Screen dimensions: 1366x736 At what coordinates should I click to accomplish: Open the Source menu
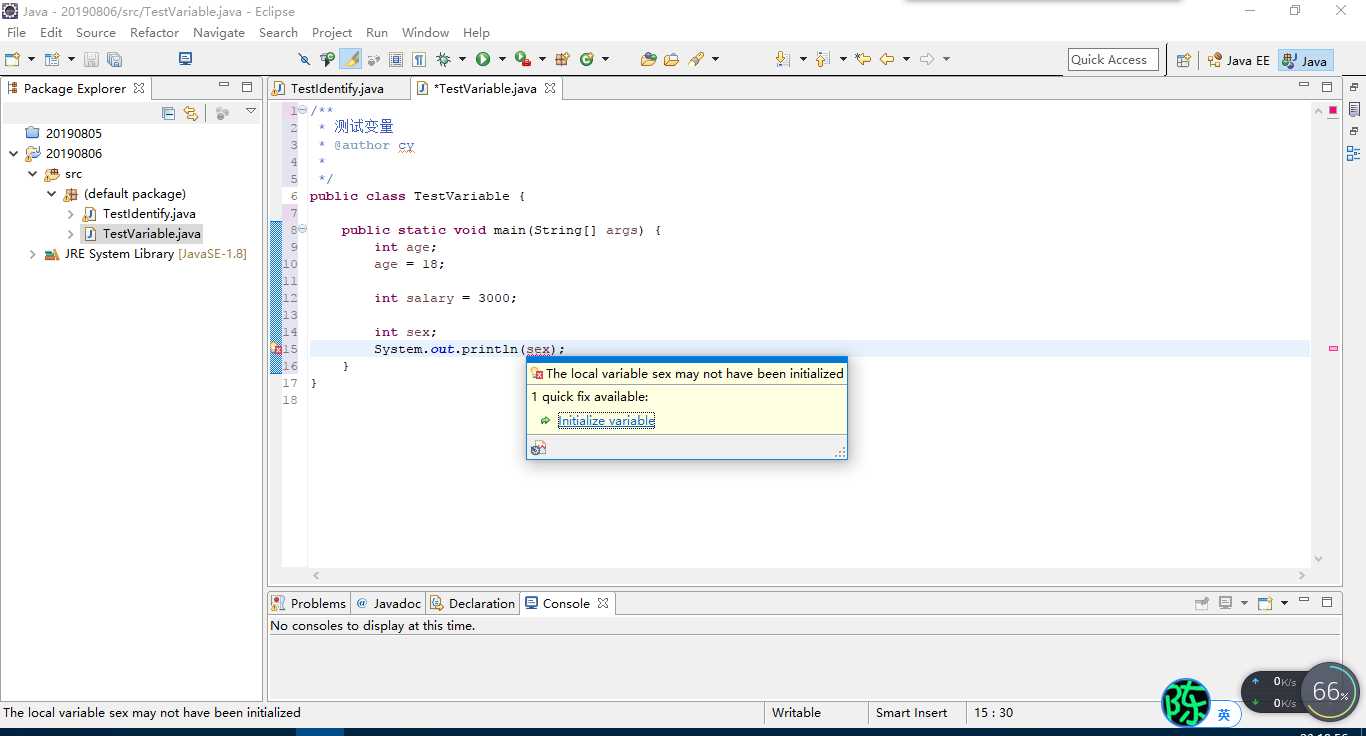[96, 33]
